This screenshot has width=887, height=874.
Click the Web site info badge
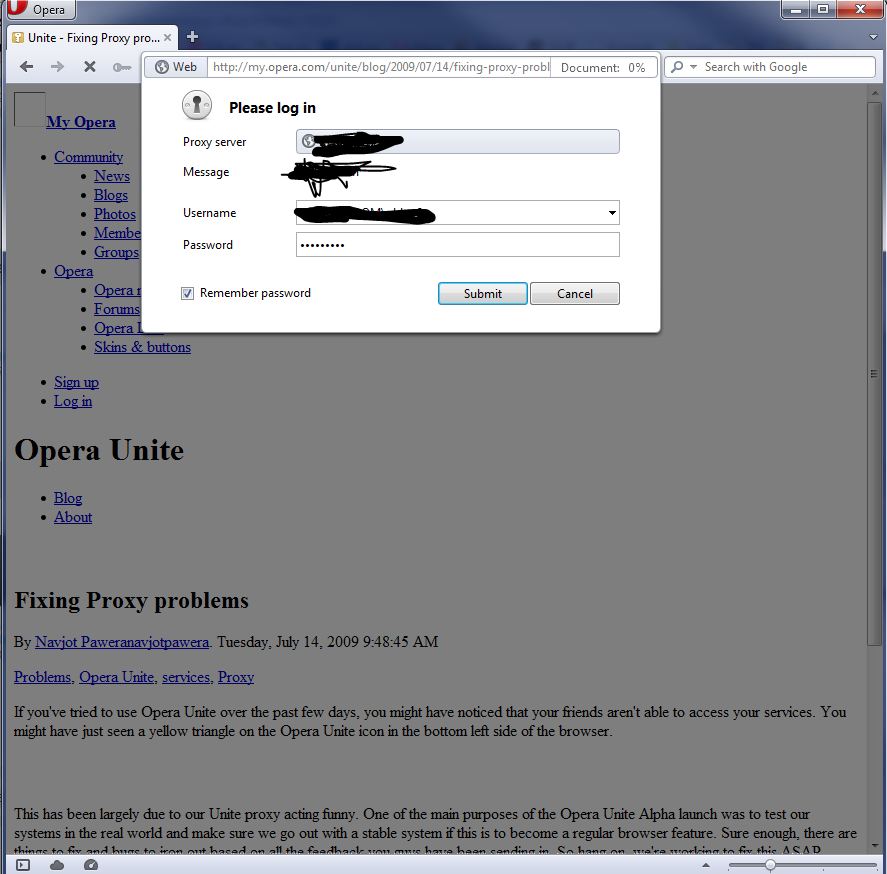coord(176,67)
